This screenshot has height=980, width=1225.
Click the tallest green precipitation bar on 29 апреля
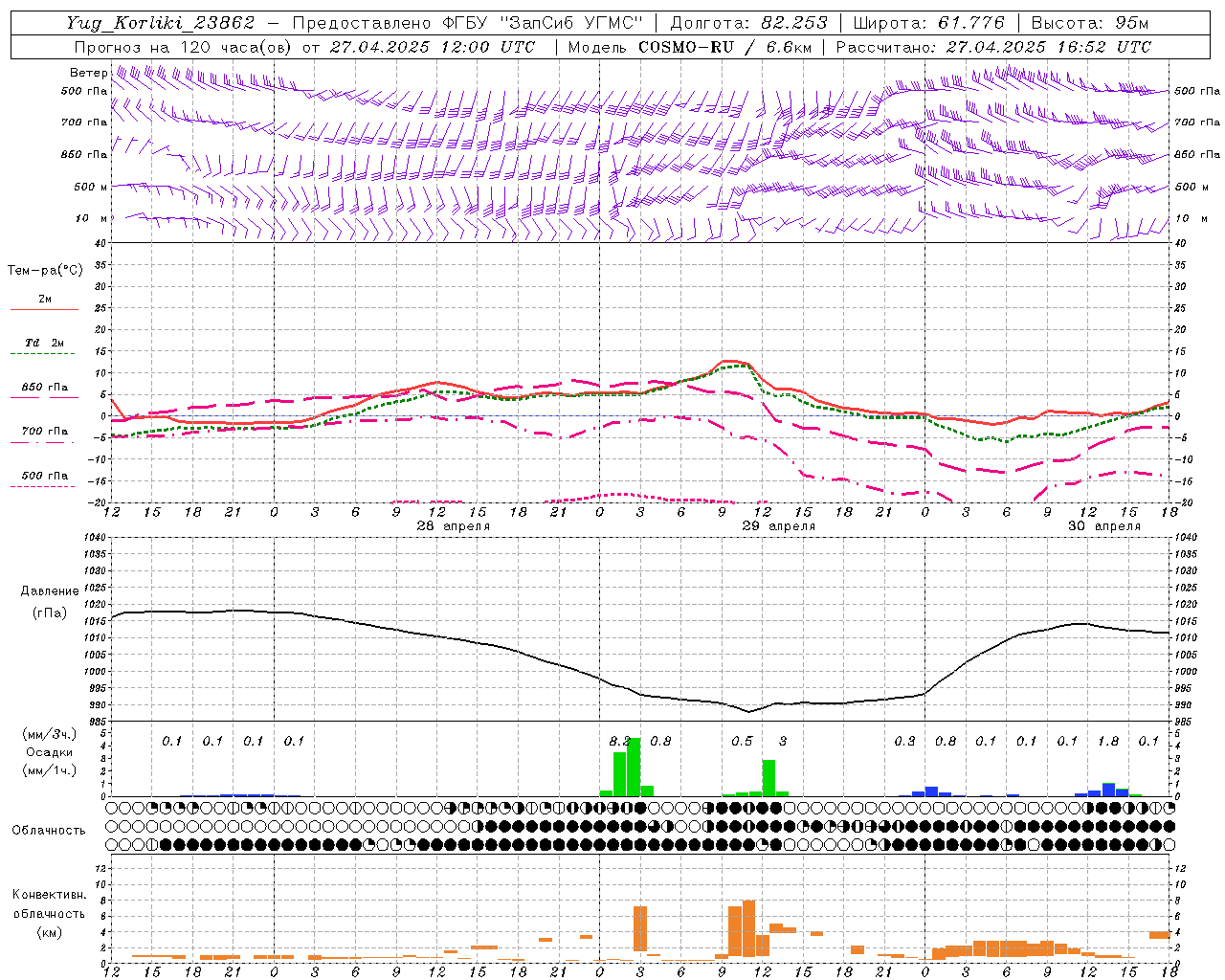click(634, 767)
